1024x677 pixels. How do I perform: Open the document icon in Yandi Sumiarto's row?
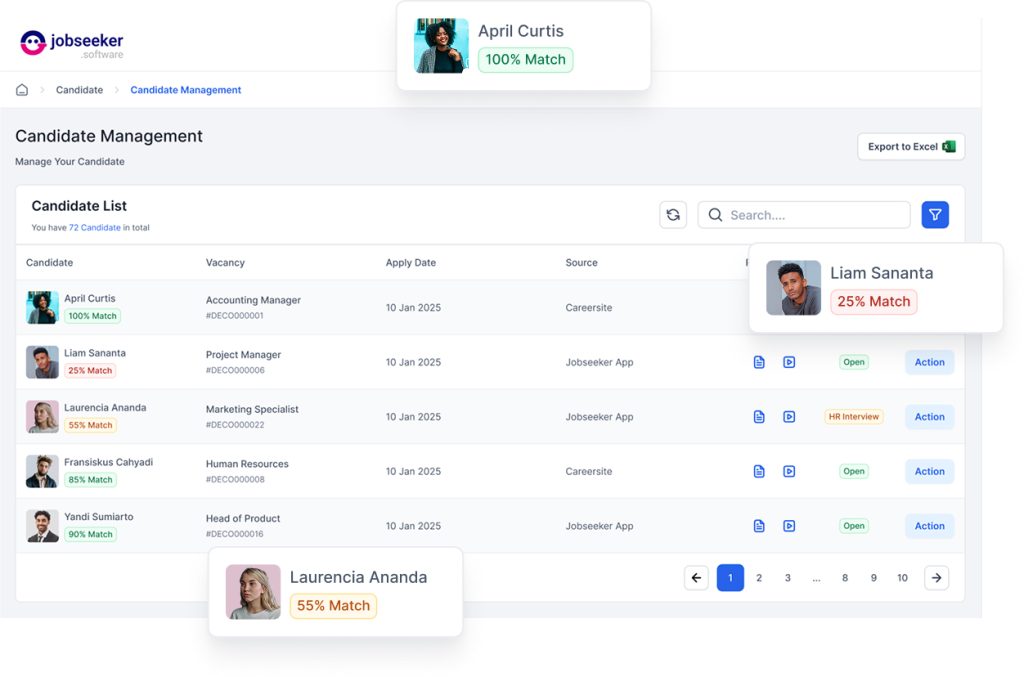(759, 526)
